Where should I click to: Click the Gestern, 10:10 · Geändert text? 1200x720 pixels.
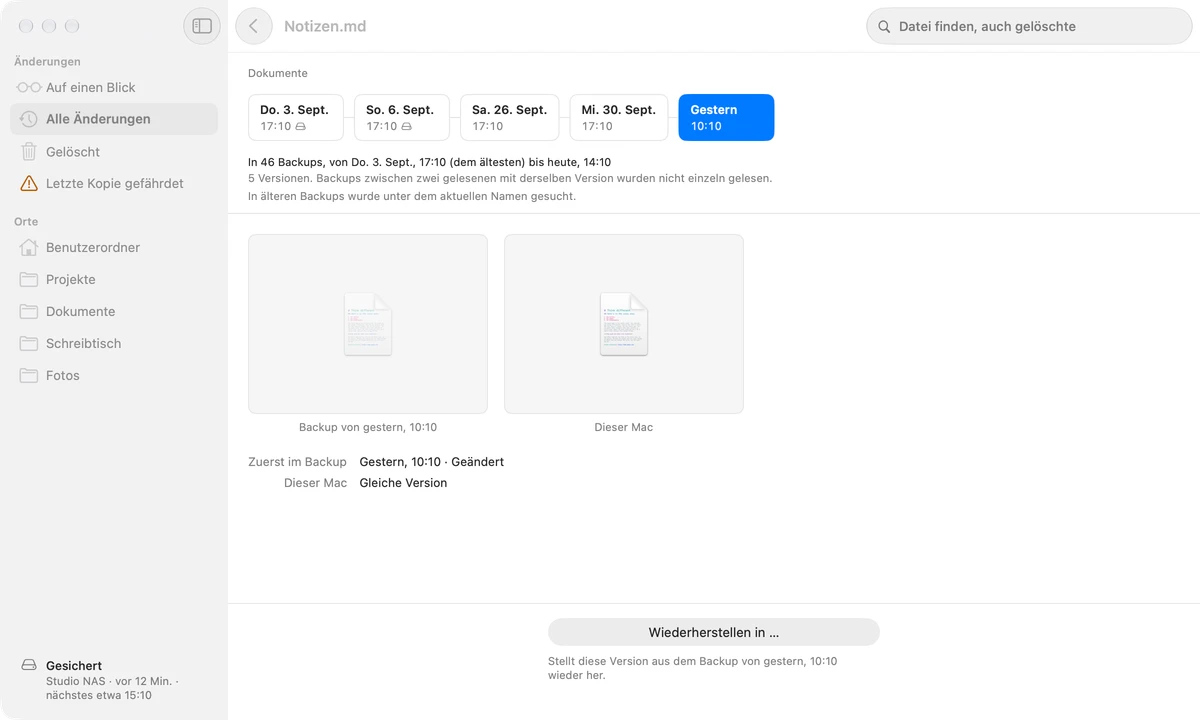[432, 462]
